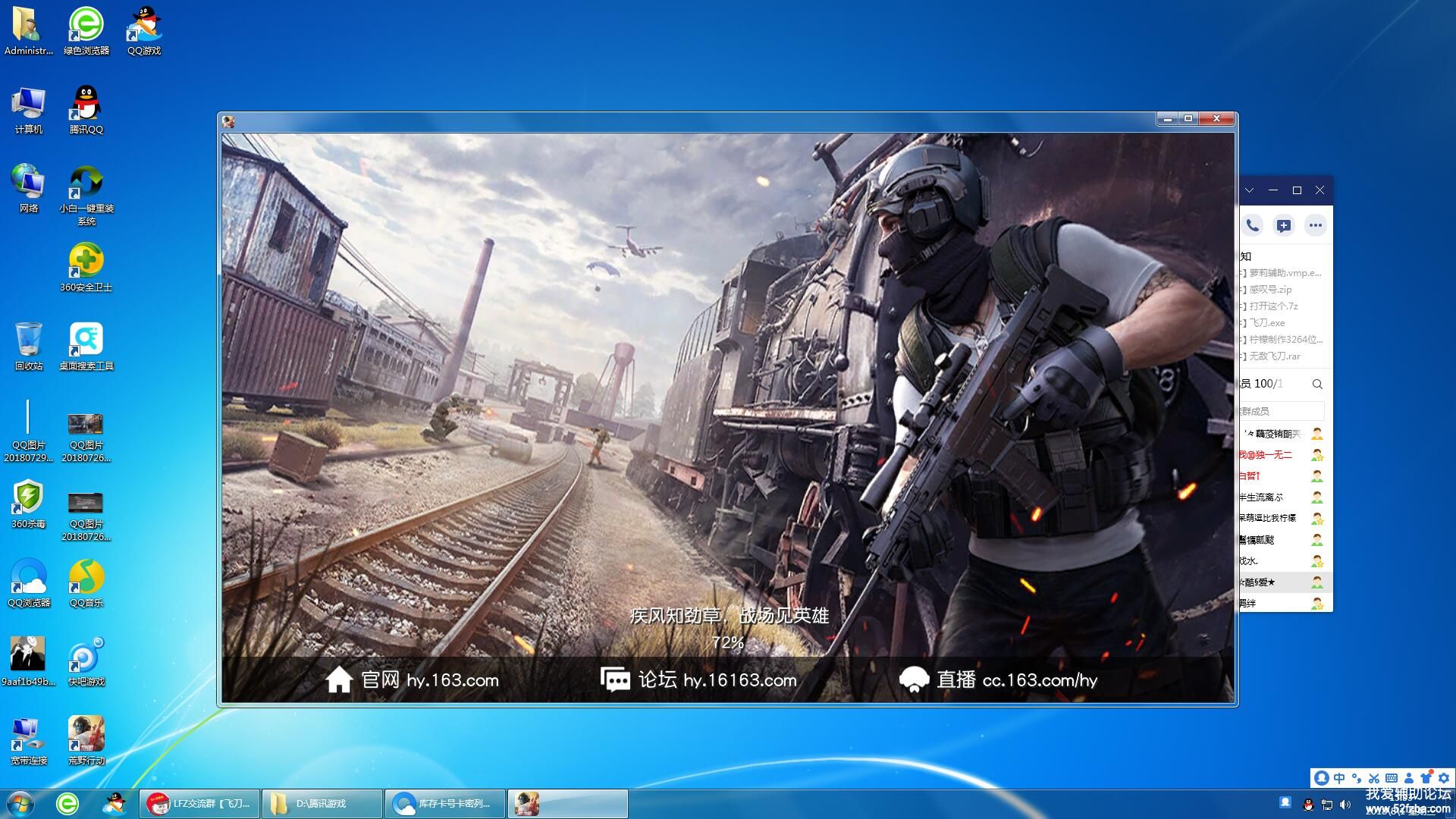Open the 快吧游戏 desktop shortcut
This screenshot has width=1456, height=819.
point(86,662)
